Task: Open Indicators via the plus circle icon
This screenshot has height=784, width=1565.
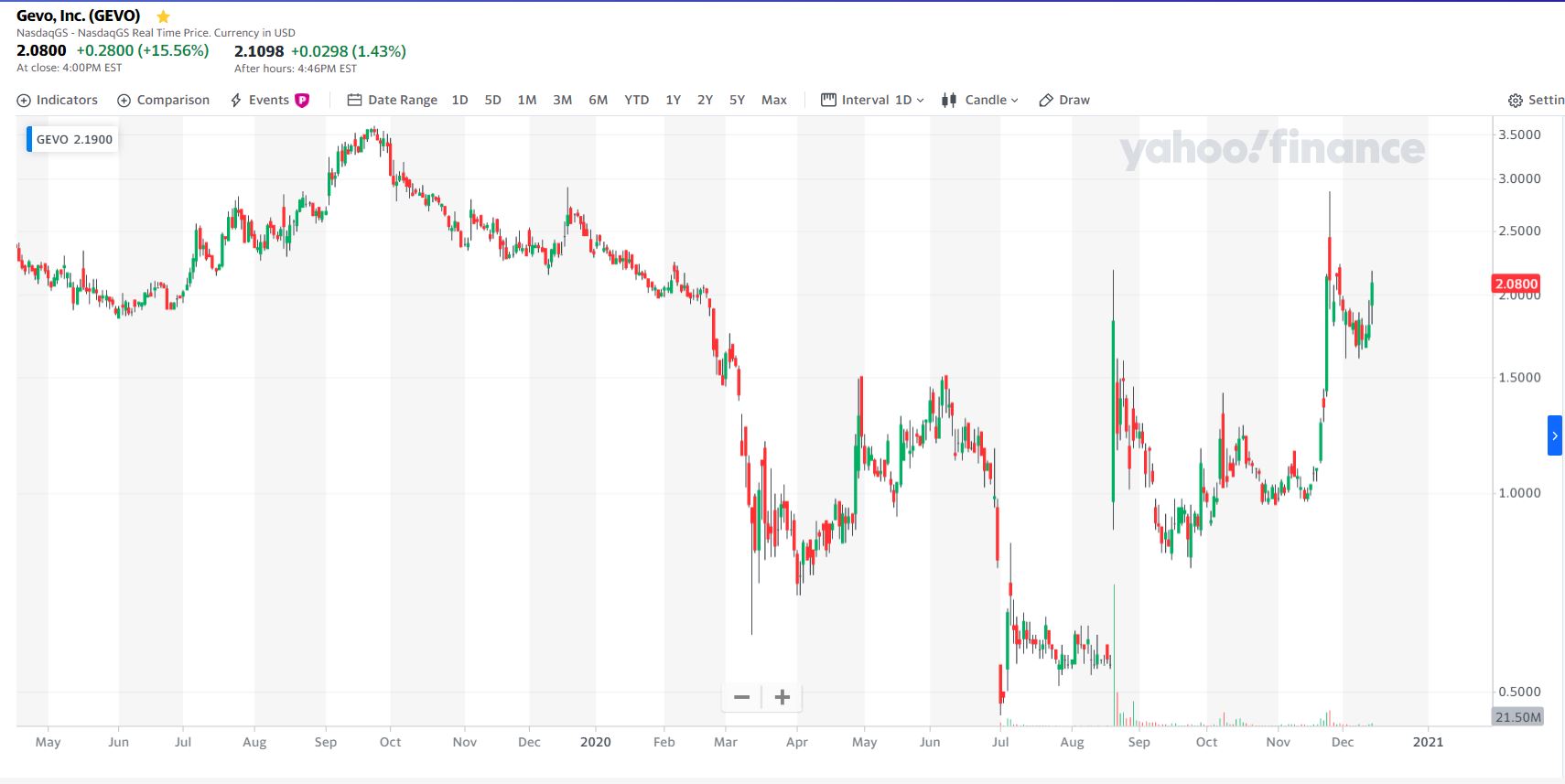Action: tap(24, 101)
